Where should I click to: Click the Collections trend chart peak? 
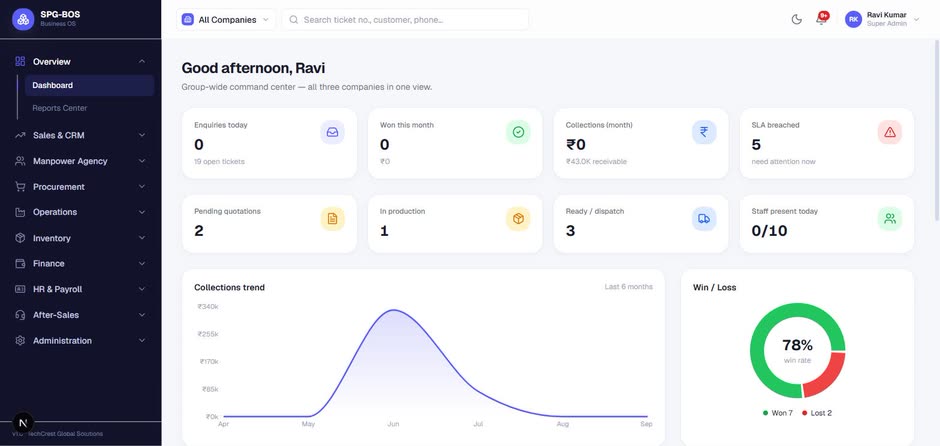393,310
